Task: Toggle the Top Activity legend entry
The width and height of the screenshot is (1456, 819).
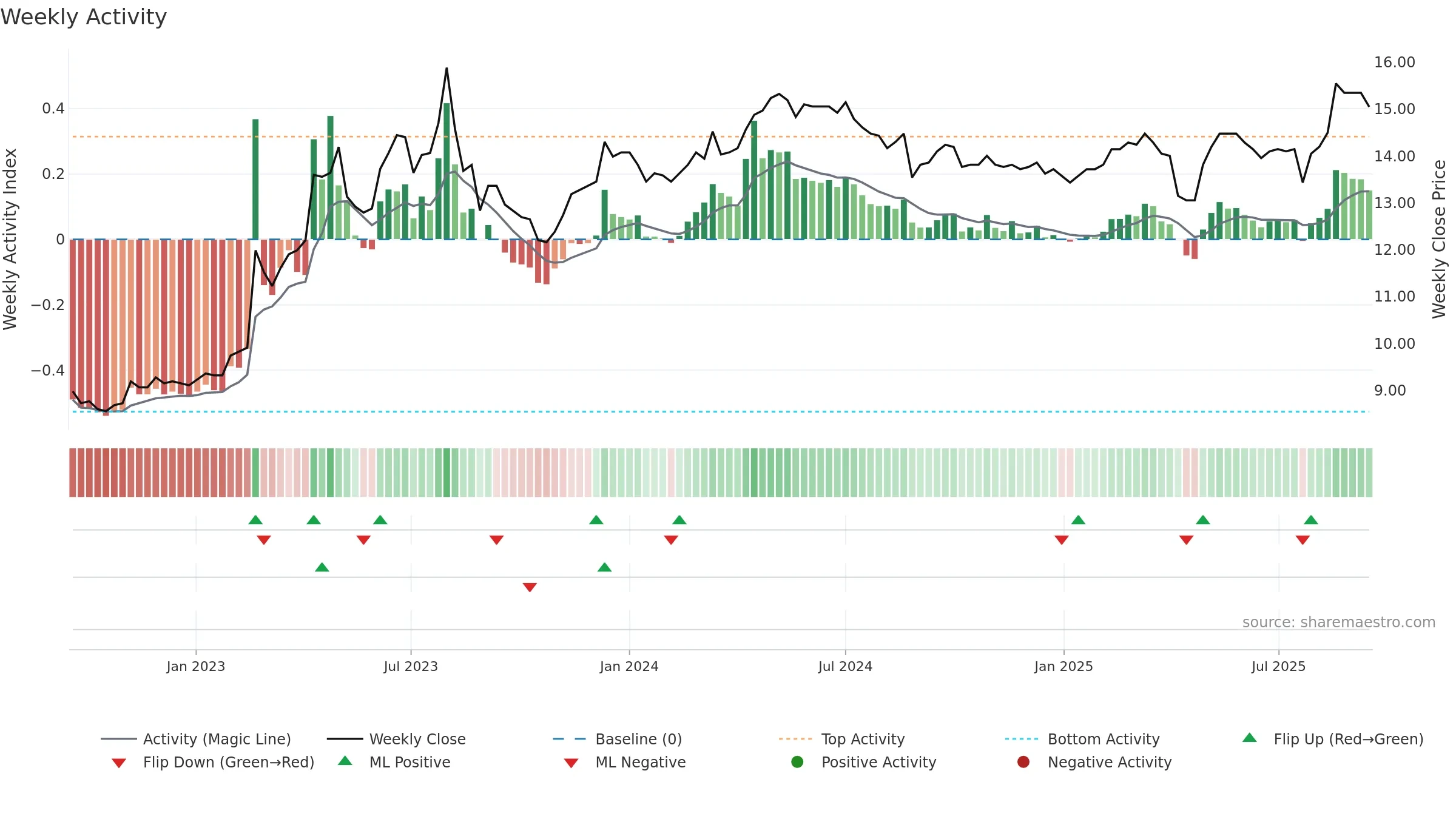Action: 841,739
